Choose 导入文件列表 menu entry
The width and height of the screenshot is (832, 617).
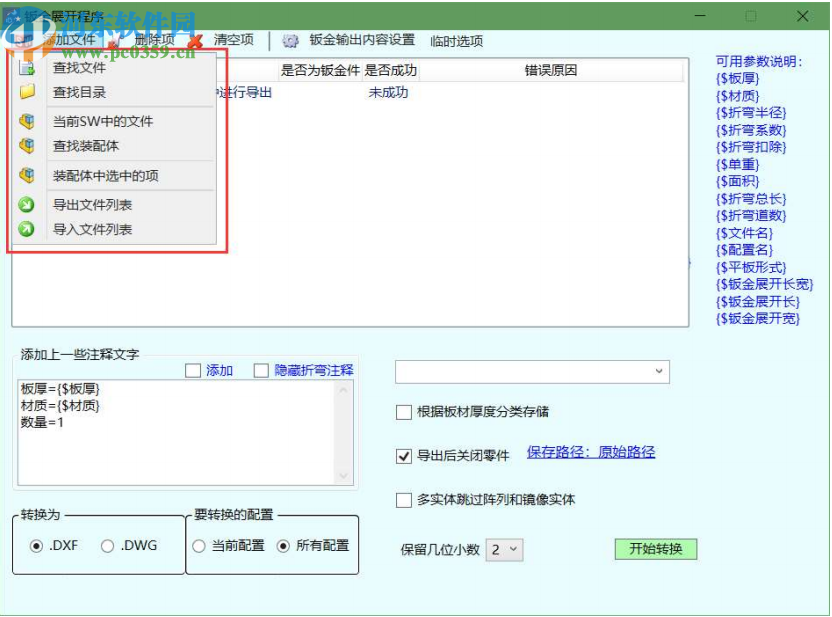tap(92, 229)
